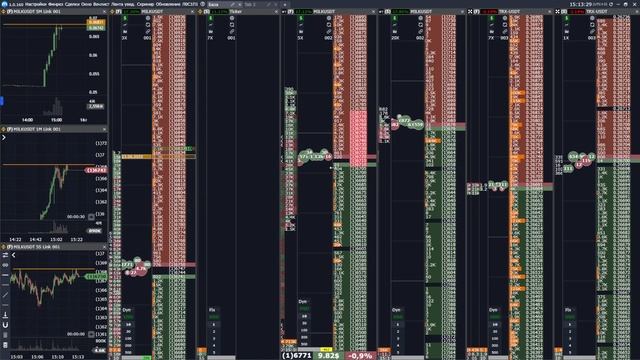Select the 100 volume preset in 3X MILKUSDT panel
640x360 pixels.
point(128,338)
